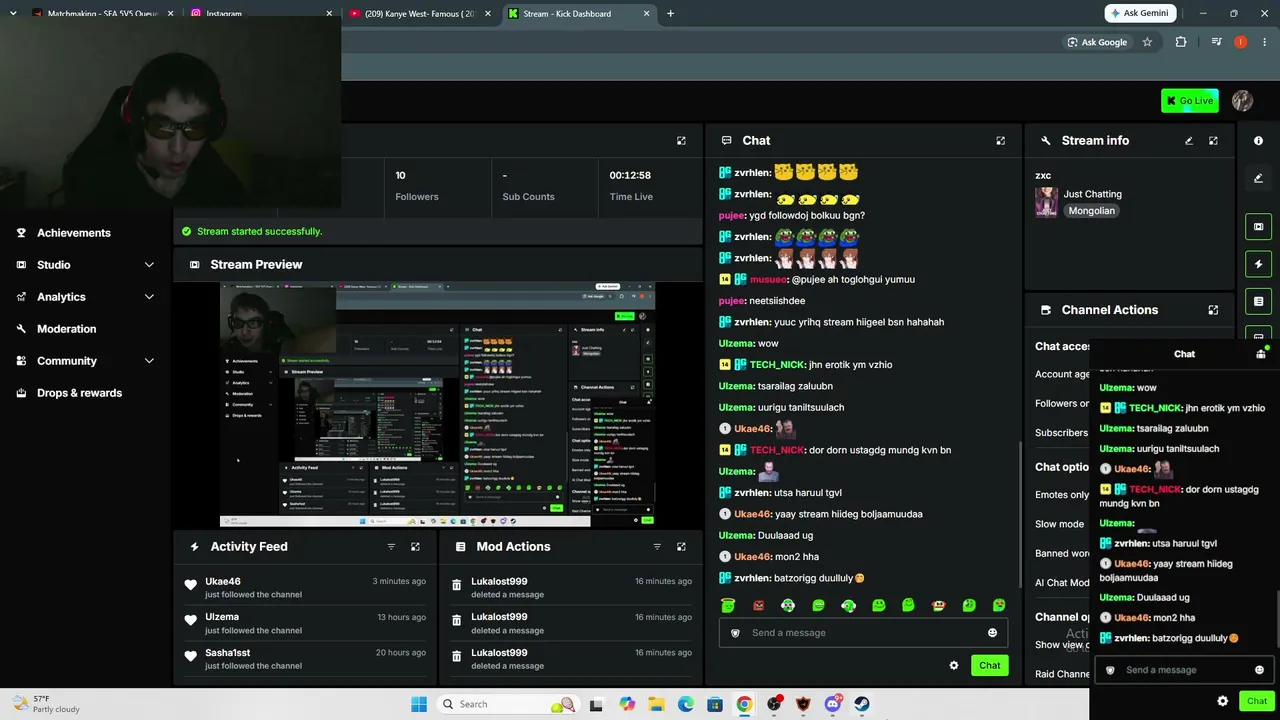
Task: Open the emoji picker in main chat input
Action: 992,633
